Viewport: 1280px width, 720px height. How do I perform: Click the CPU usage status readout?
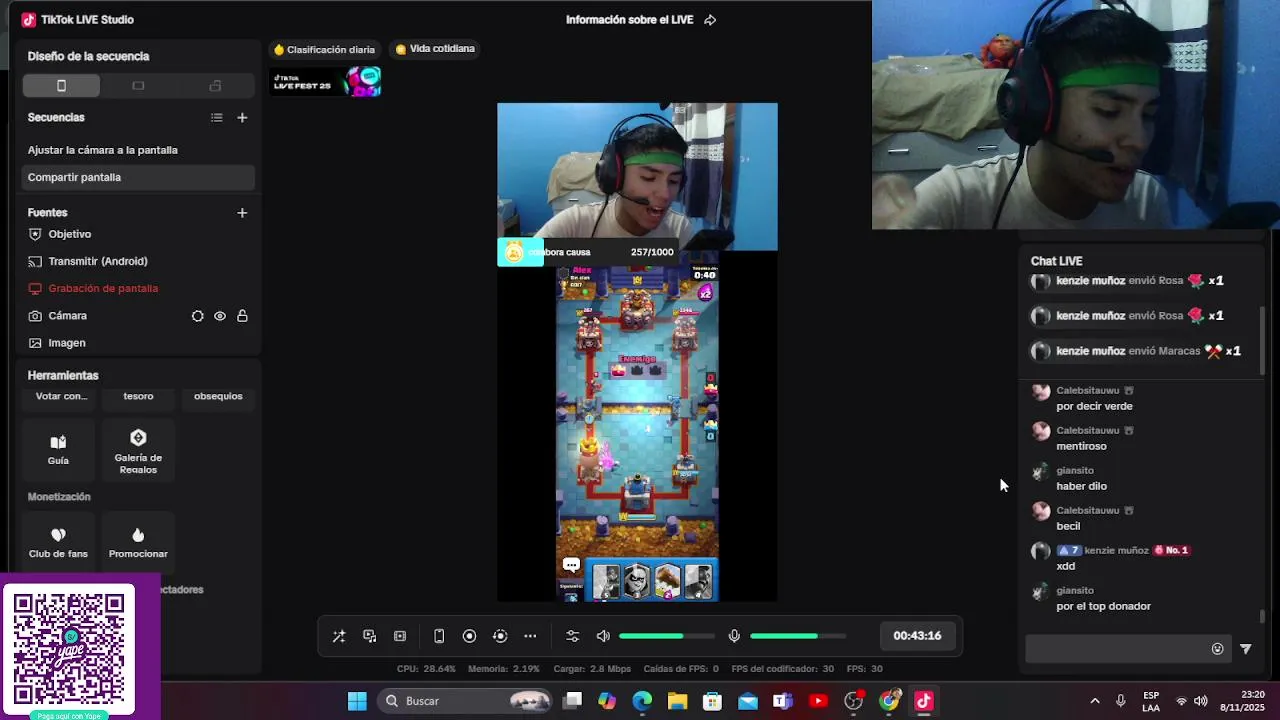pyautogui.click(x=426, y=669)
